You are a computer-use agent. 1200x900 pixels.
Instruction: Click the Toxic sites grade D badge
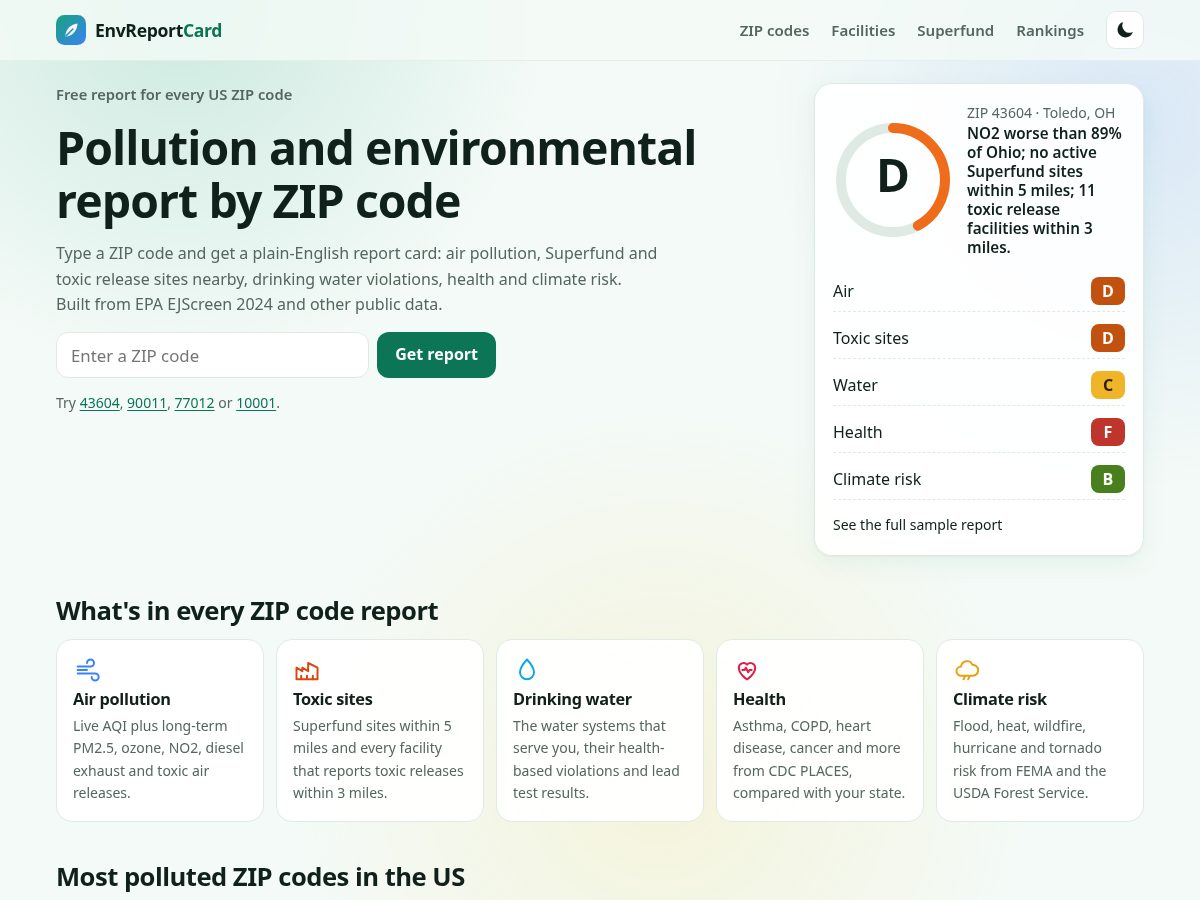[x=1108, y=338]
